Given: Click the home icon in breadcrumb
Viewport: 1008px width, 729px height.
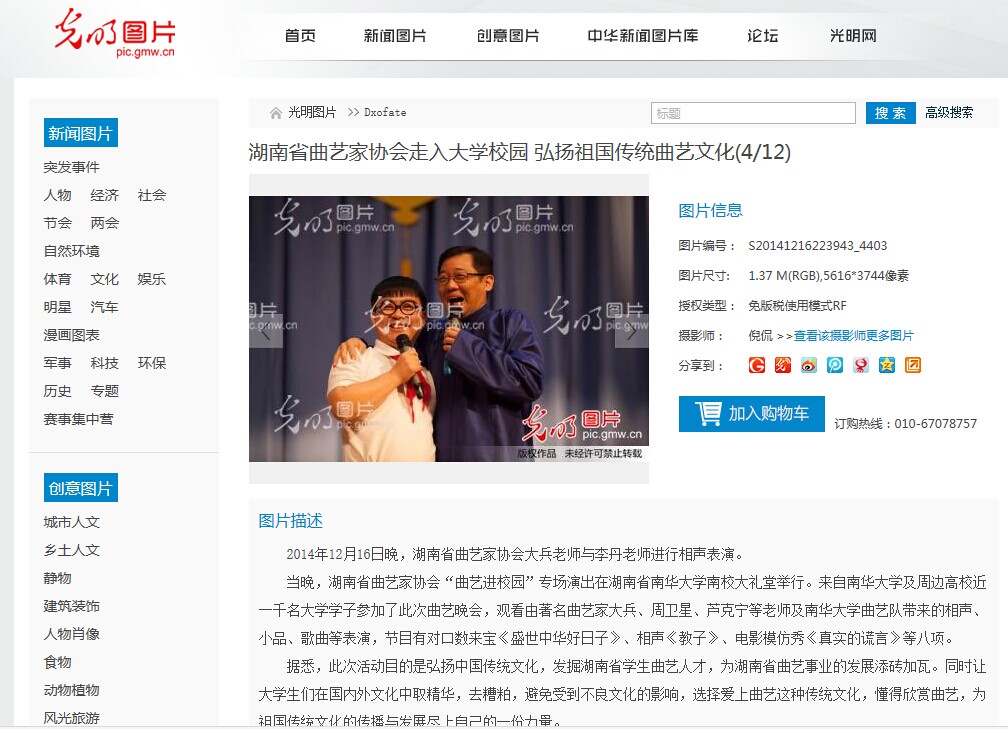Looking at the screenshot, I should [276, 113].
